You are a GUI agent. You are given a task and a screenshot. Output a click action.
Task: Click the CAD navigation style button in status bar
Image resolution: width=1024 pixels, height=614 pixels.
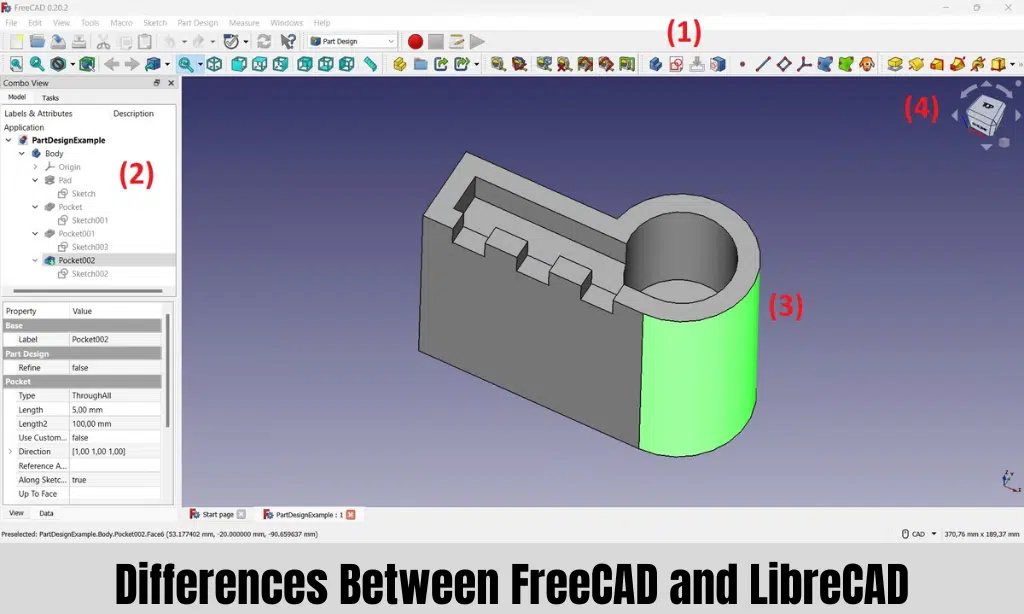click(x=915, y=534)
